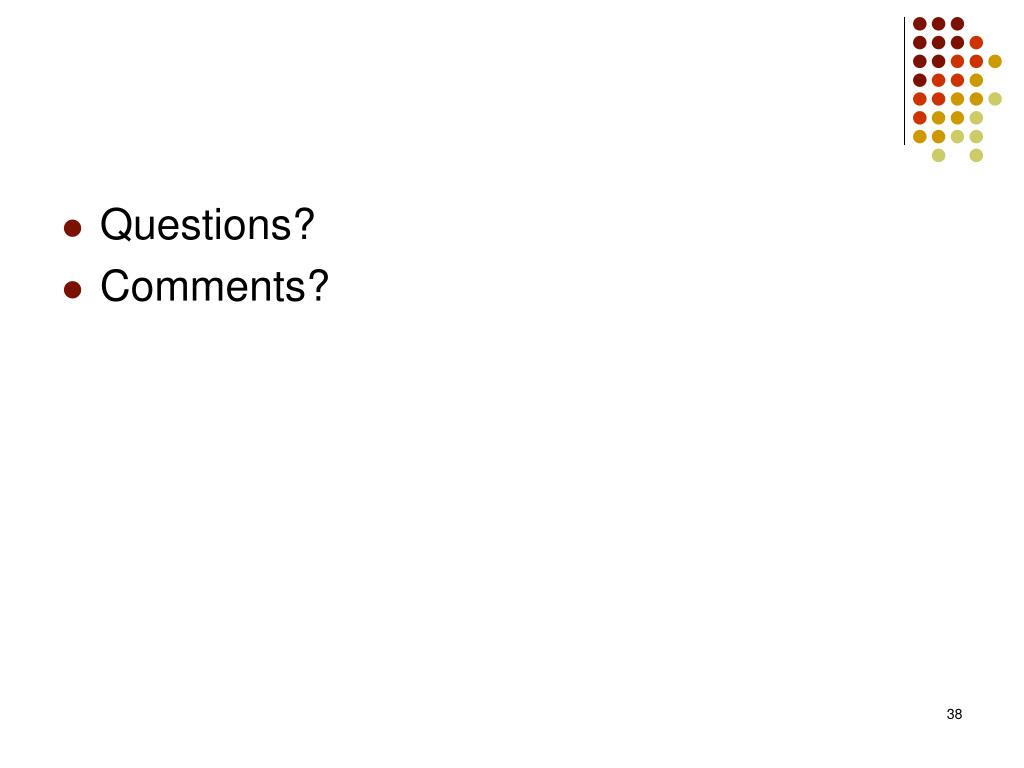Click the right pale dot in the bottom row
The width and height of the screenshot is (1024, 768).
tap(976, 155)
